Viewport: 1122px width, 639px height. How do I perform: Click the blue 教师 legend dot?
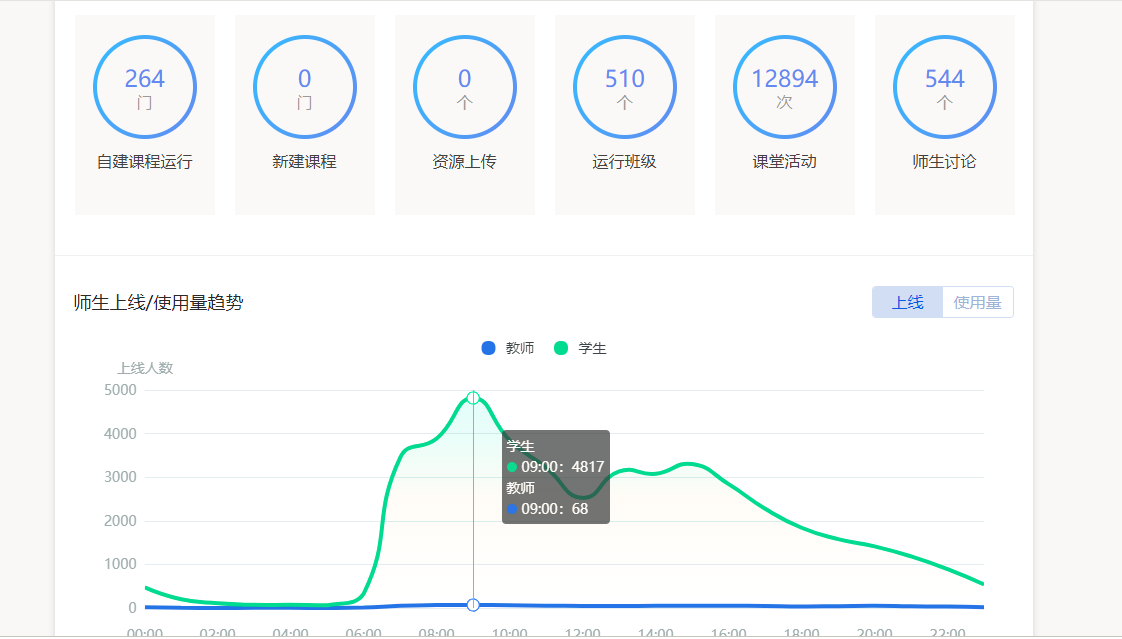click(x=488, y=347)
